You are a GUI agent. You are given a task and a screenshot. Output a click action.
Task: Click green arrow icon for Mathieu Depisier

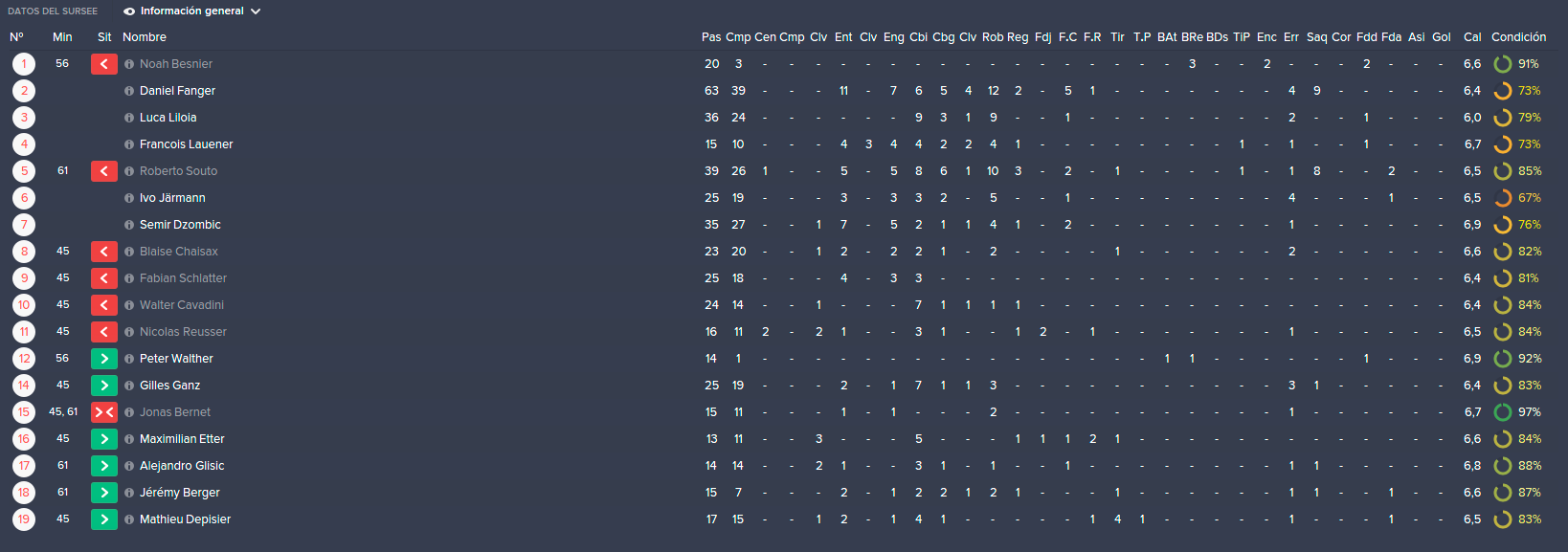[x=103, y=519]
